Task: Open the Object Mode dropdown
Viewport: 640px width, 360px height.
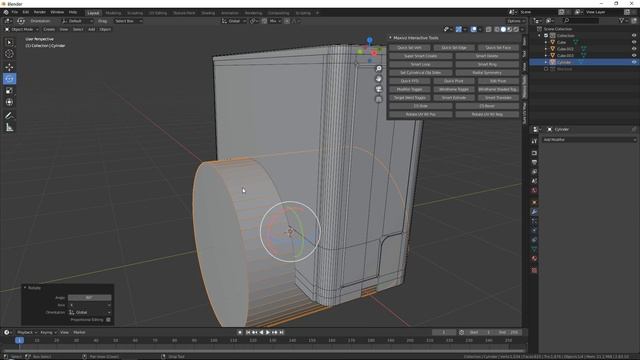Action: 21,29
